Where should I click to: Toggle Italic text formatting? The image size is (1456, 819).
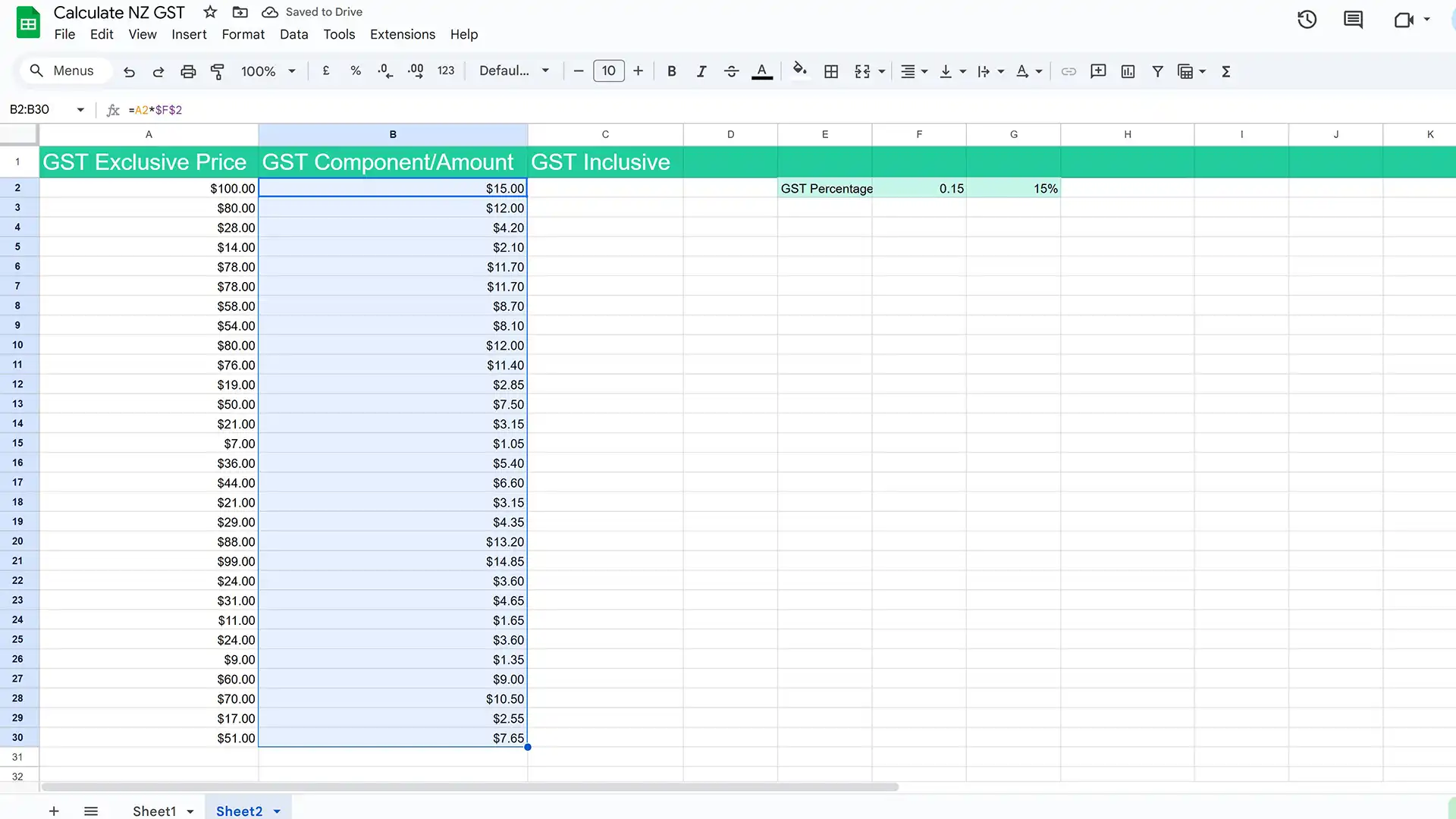point(701,71)
